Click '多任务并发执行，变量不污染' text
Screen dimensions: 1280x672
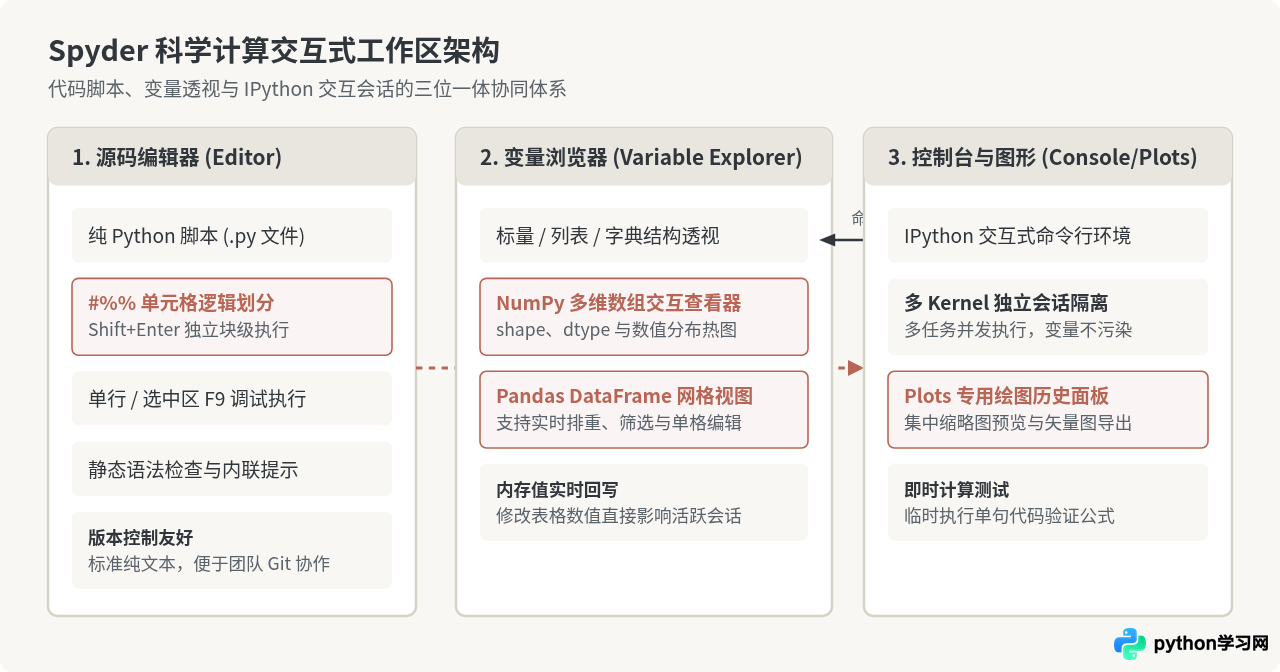pos(1018,330)
